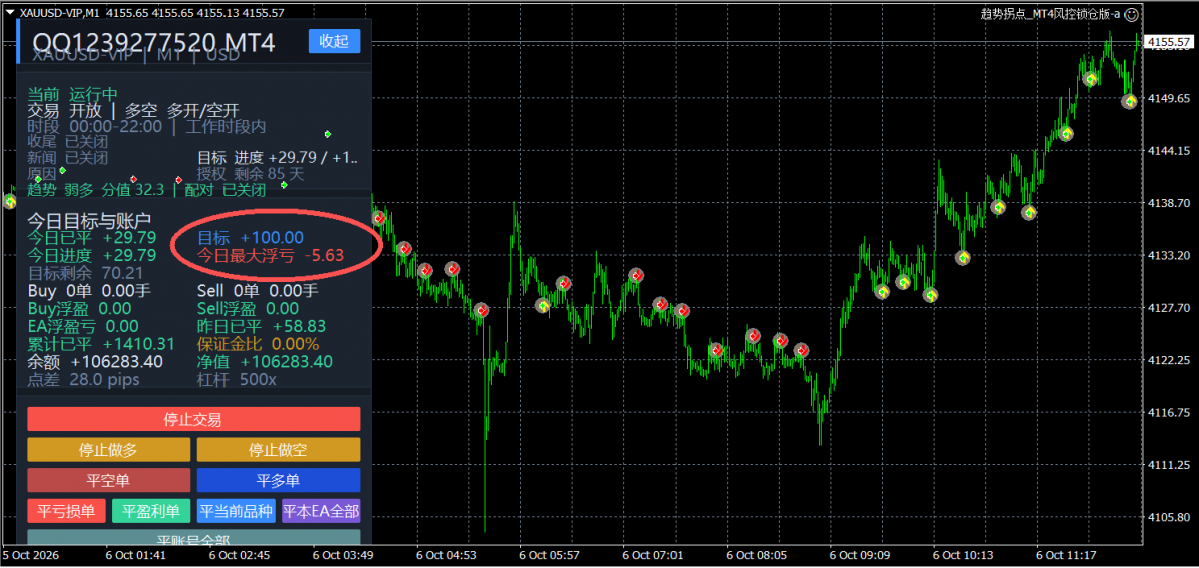This screenshot has height=568, width=1199.
Task: Click the 杠杆 500x text
Action: (237, 378)
